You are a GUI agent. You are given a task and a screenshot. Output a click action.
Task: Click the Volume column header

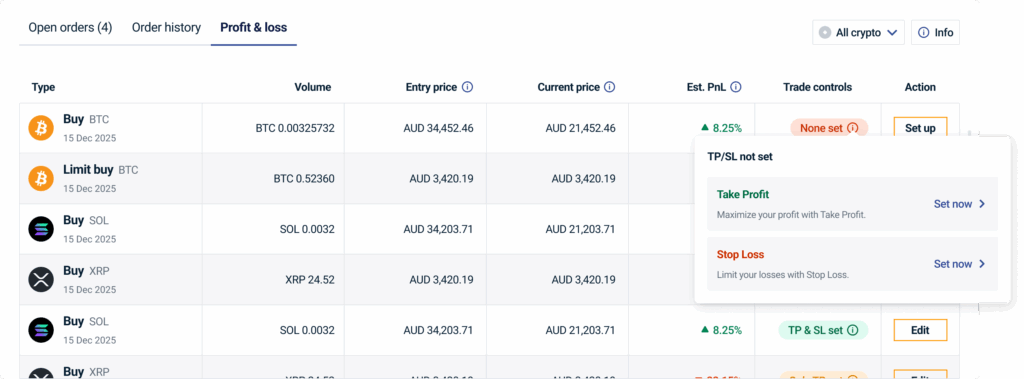(313, 87)
